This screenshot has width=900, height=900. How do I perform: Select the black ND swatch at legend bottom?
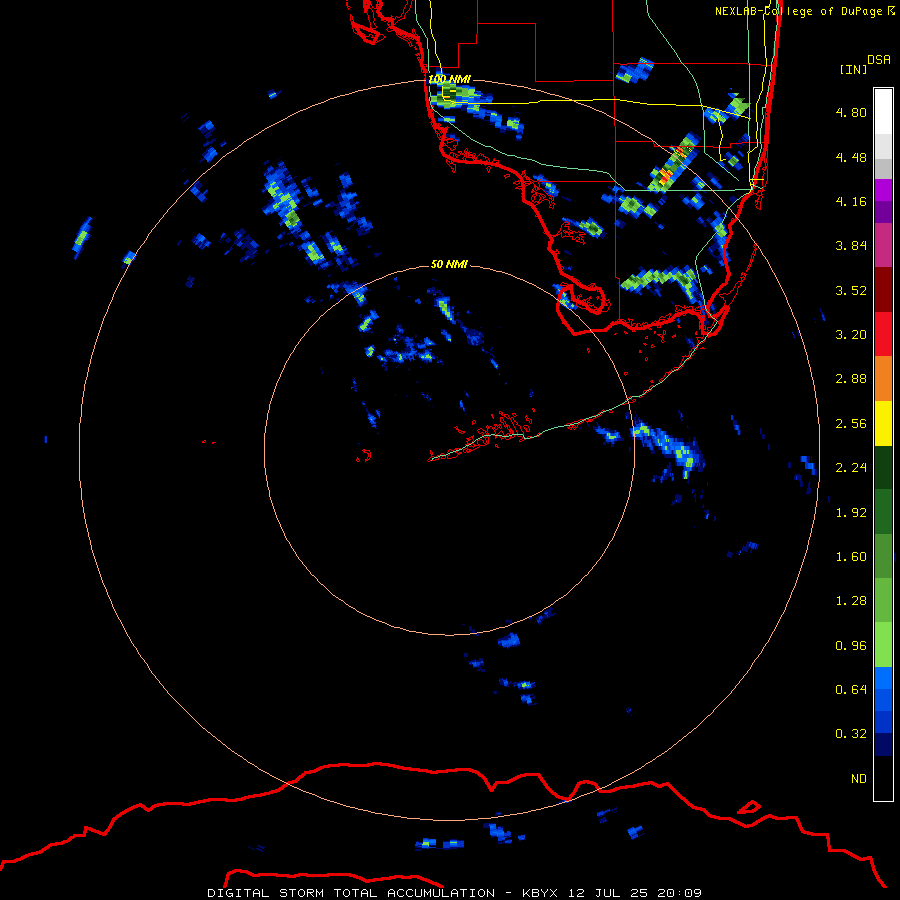883,778
